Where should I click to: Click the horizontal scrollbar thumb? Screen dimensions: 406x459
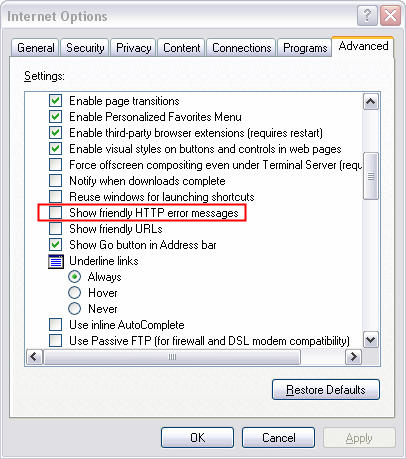(172, 357)
